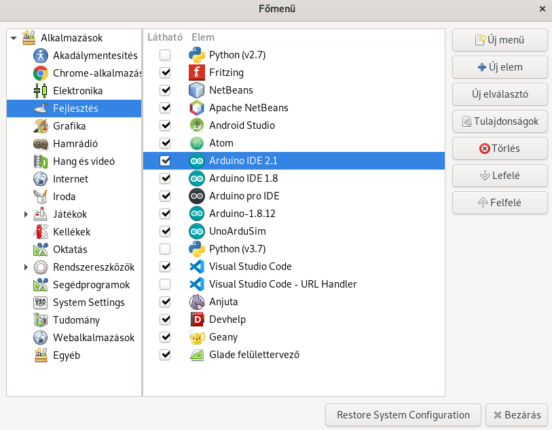Click the Devhelp icon
552x430 pixels.
pyautogui.click(x=196, y=319)
